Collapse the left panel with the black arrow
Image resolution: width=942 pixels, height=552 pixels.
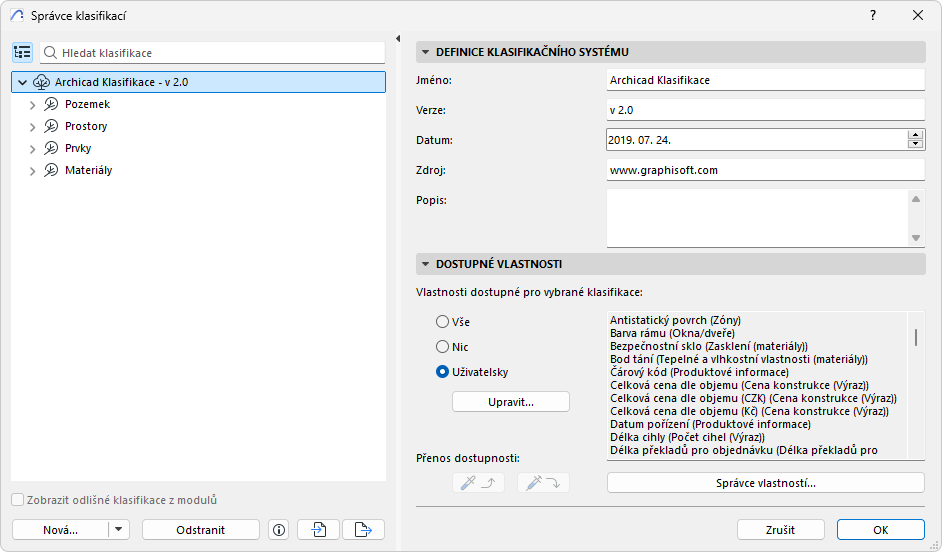398,38
